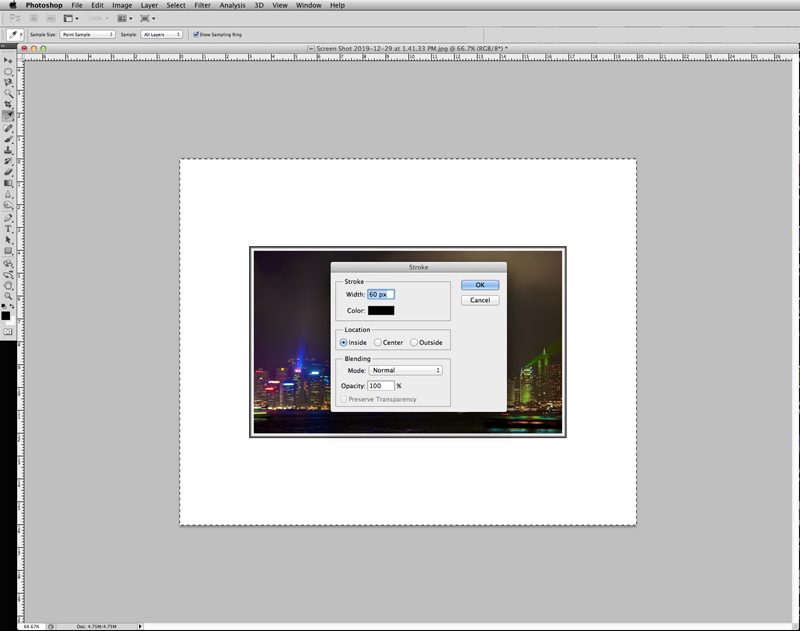This screenshot has width=800, height=631.
Task: Open the Layer menu
Action: click(149, 5)
